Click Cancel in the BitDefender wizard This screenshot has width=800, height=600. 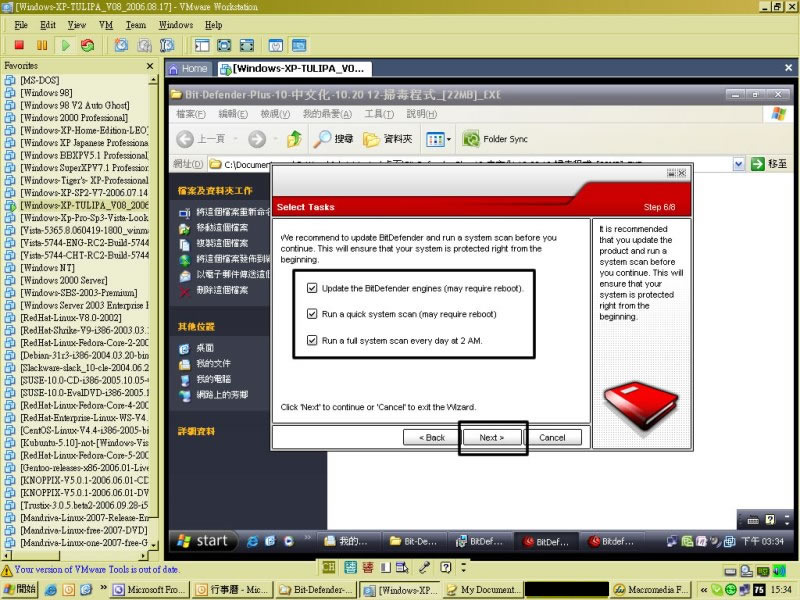pos(552,437)
